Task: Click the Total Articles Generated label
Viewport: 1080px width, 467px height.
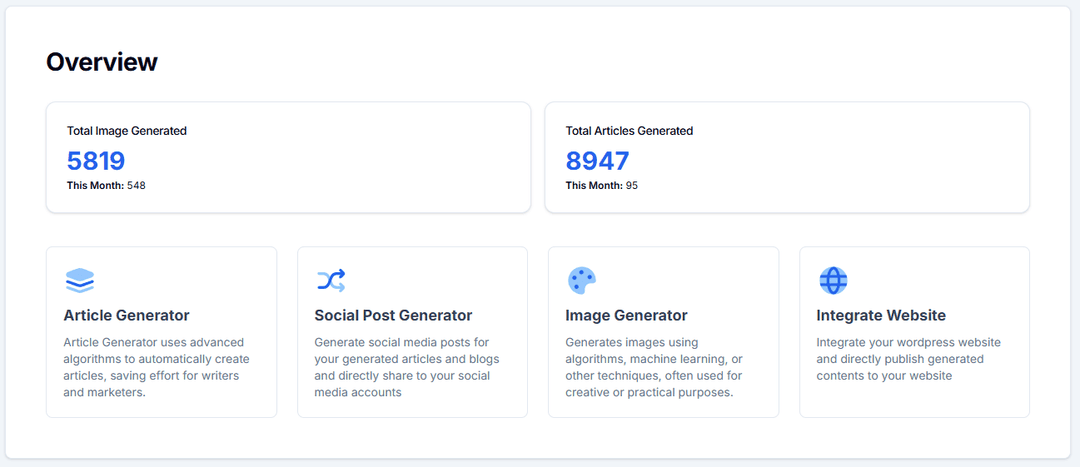Action: 629,131
